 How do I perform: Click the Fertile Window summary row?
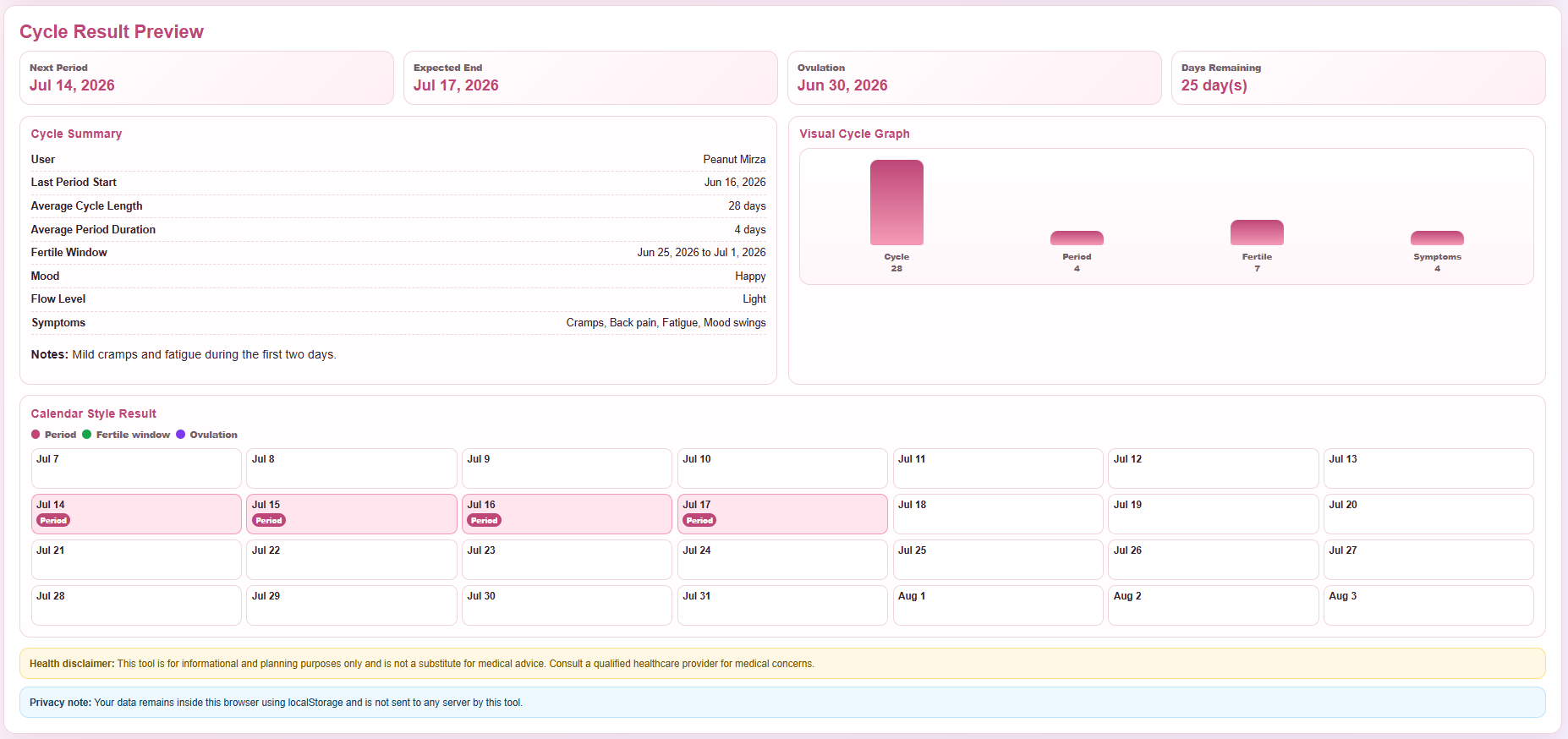pyautogui.click(x=398, y=253)
